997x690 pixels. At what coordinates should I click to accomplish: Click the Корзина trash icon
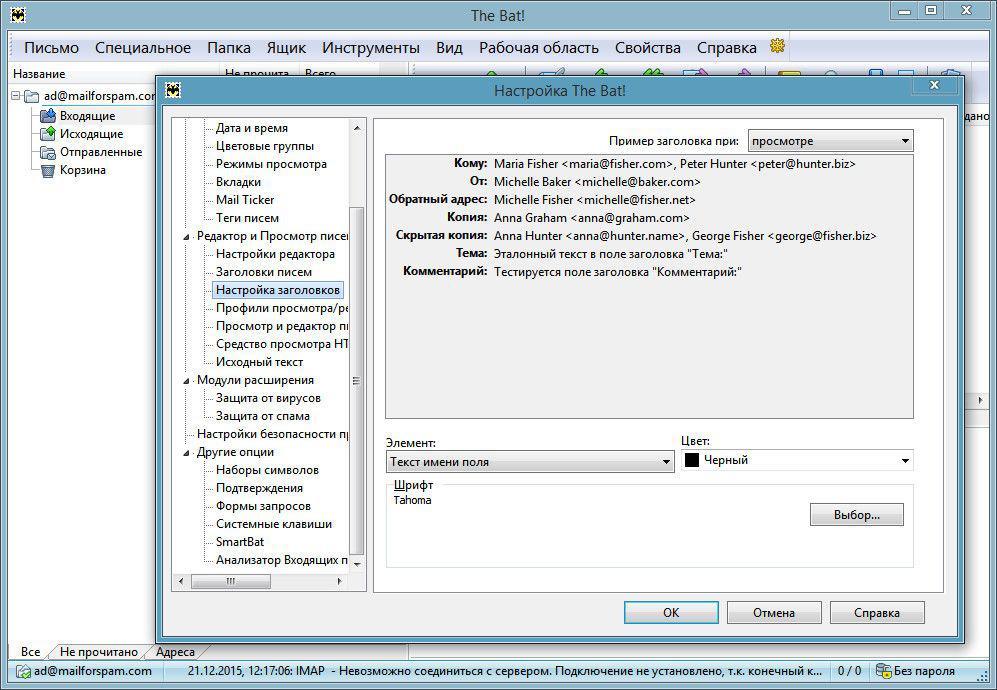pos(48,170)
